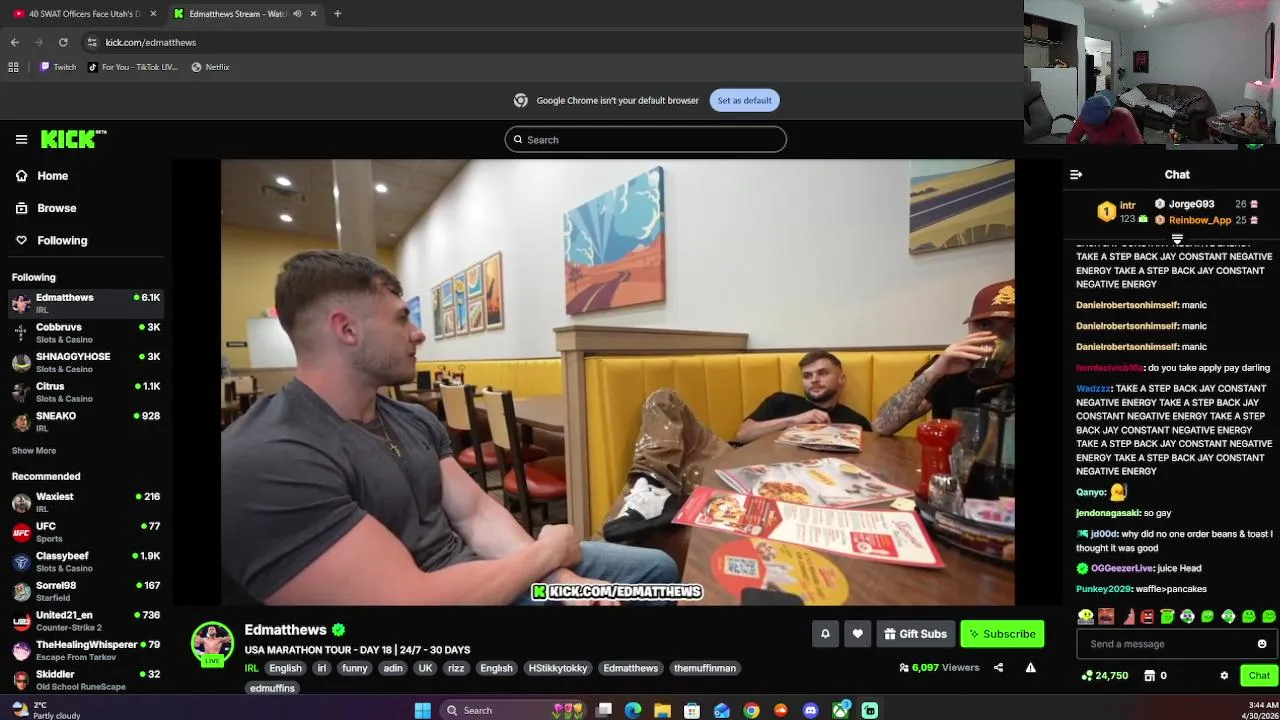
Task: Toggle stream notifications bell
Action: [x=825, y=634]
